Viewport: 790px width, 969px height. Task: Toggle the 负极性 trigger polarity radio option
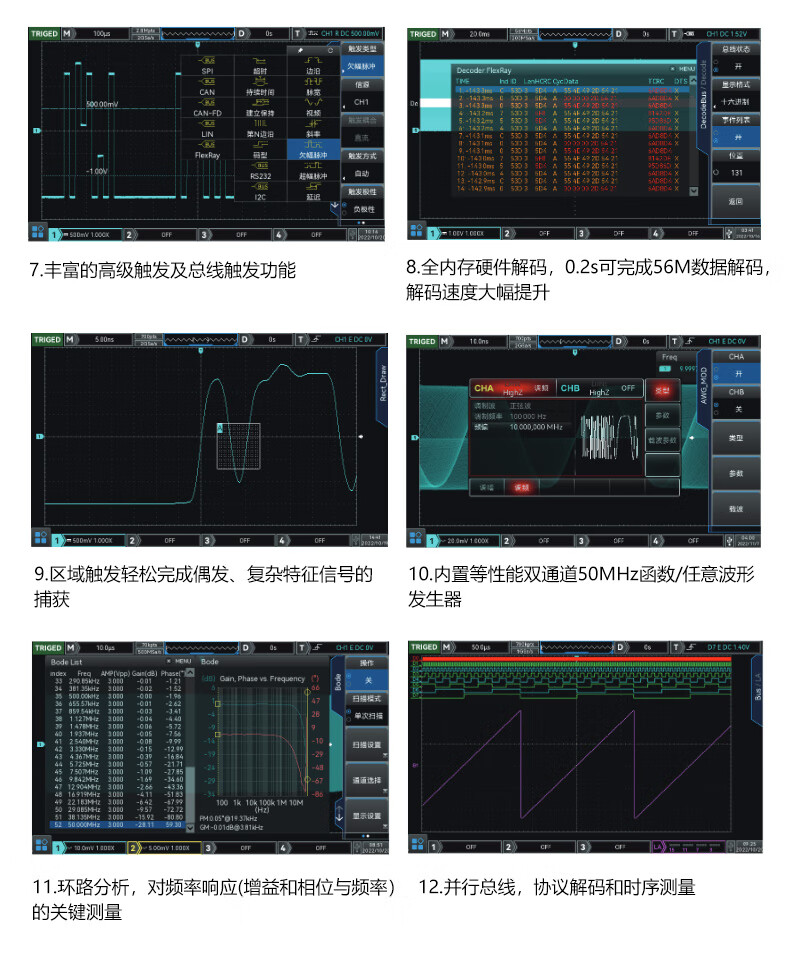(362, 209)
